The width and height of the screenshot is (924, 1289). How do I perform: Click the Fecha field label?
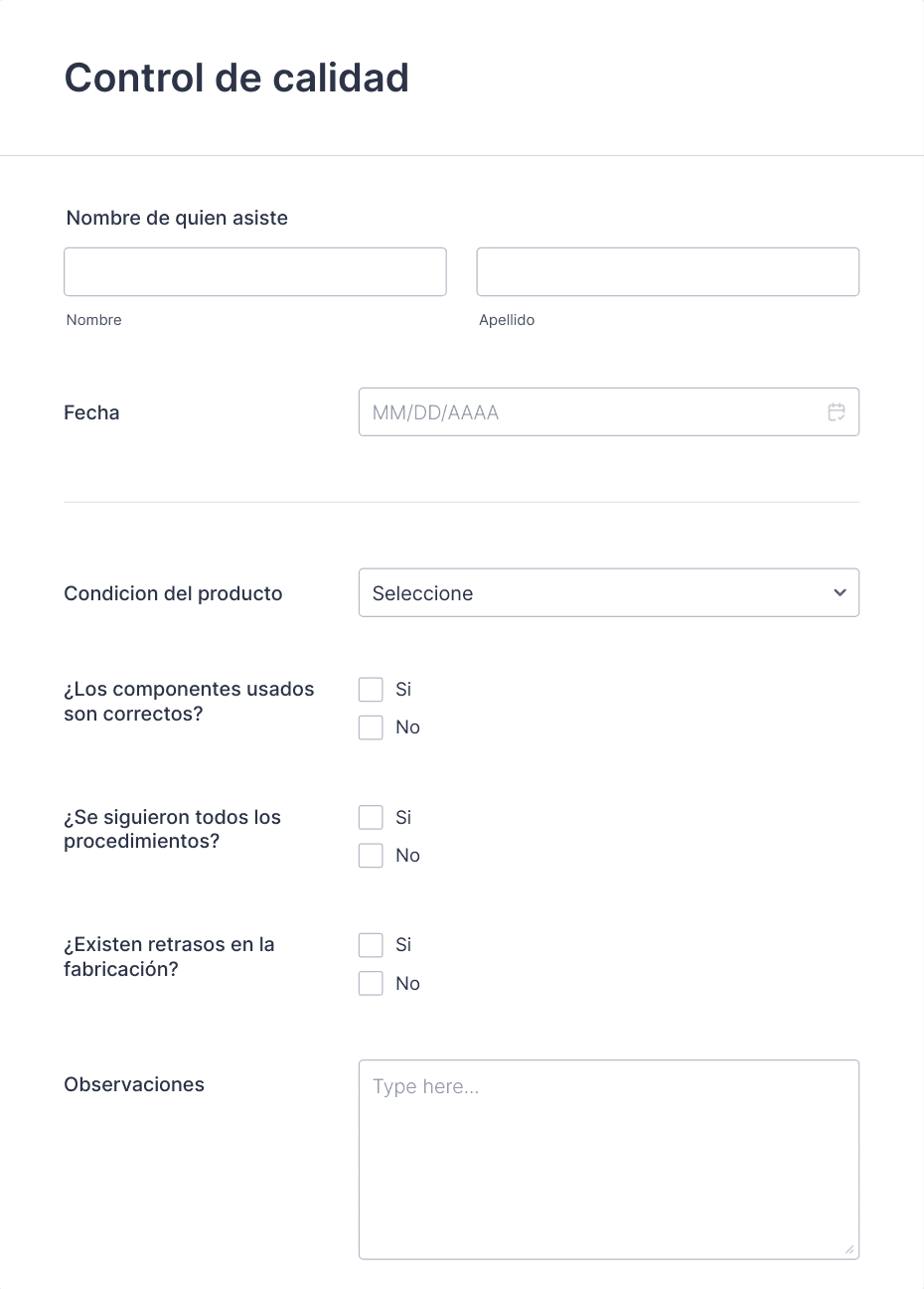click(x=91, y=412)
